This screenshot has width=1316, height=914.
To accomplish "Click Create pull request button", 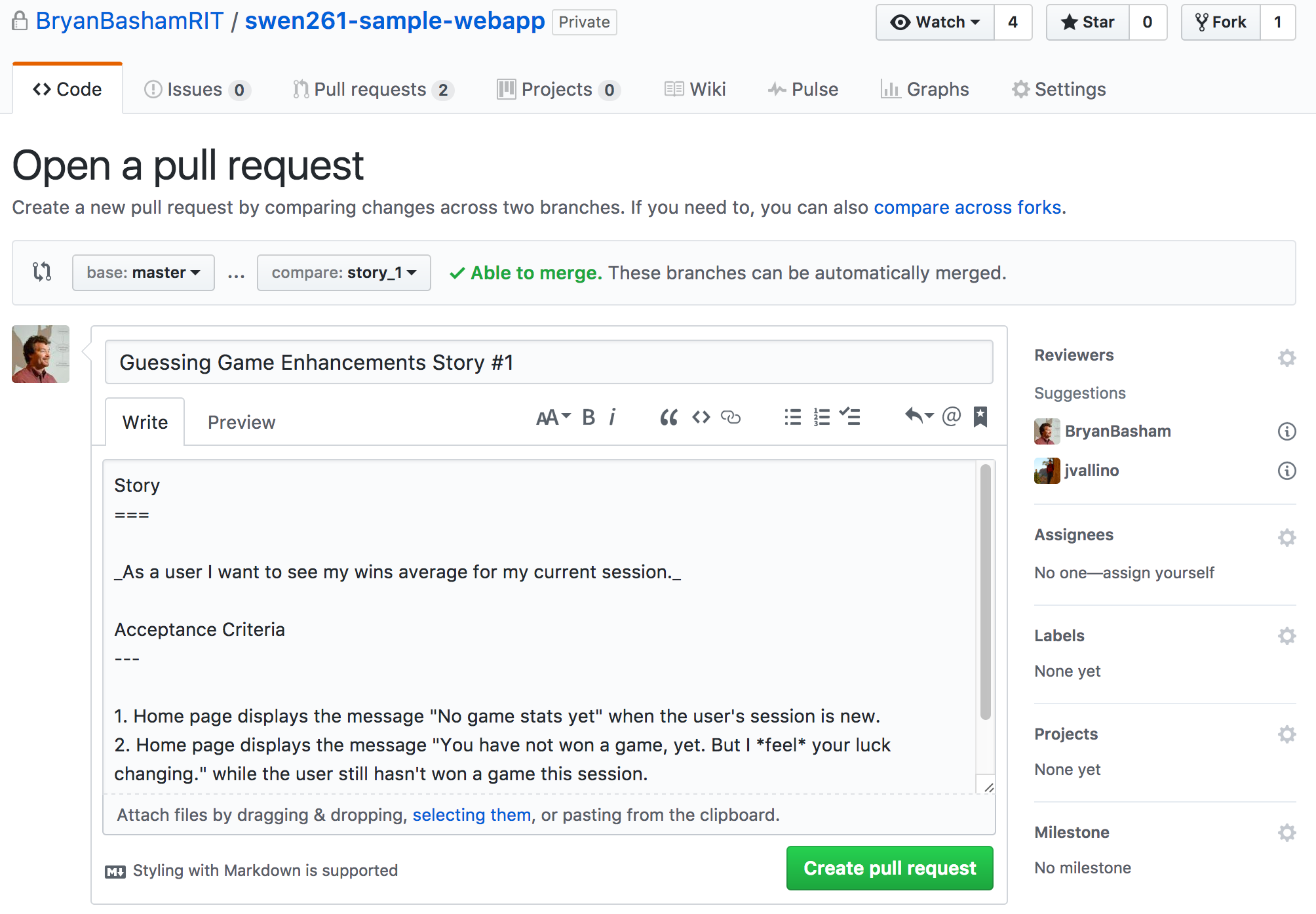I will tap(890, 868).
